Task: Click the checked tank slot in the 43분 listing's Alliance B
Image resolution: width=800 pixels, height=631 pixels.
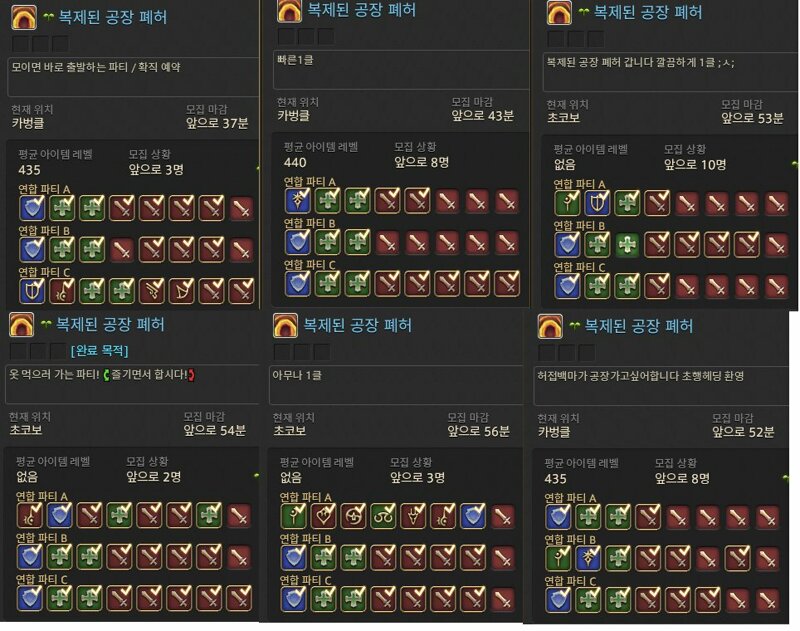Action: tap(298, 242)
